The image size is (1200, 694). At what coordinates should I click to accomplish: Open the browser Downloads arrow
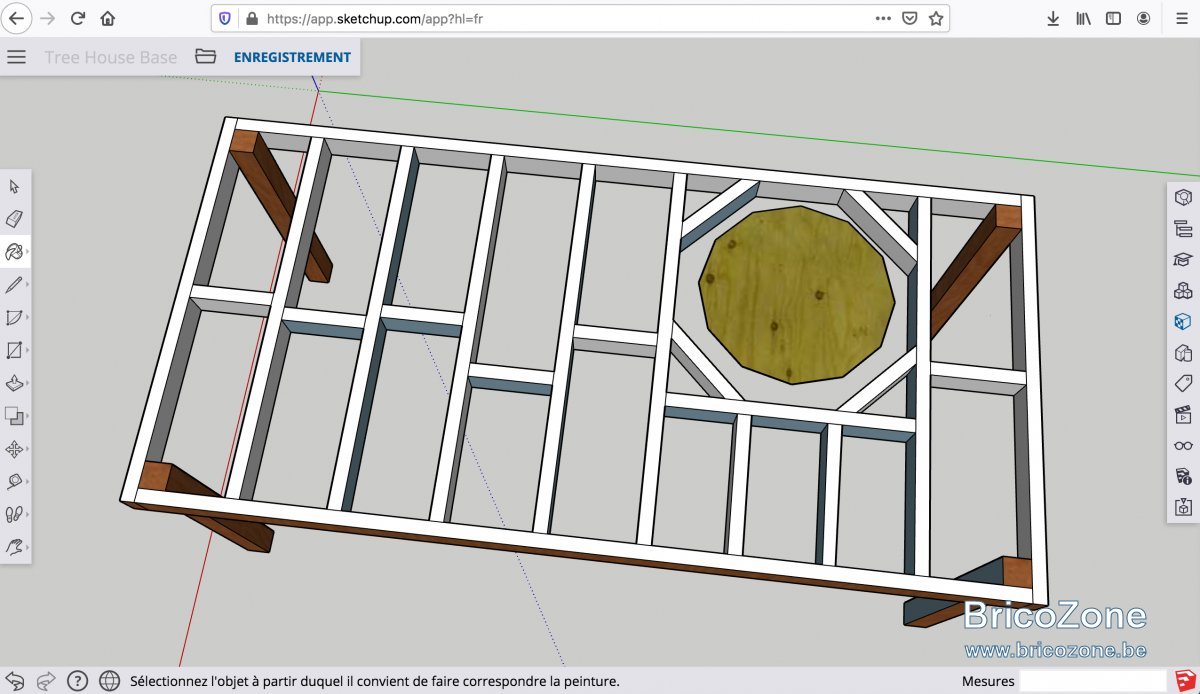[1053, 18]
